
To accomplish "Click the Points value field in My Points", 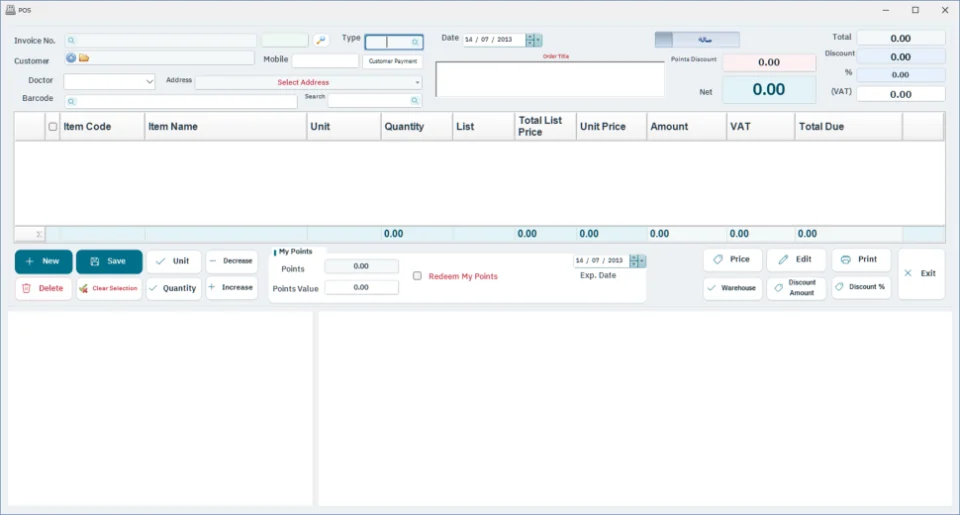I will [361, 266].
